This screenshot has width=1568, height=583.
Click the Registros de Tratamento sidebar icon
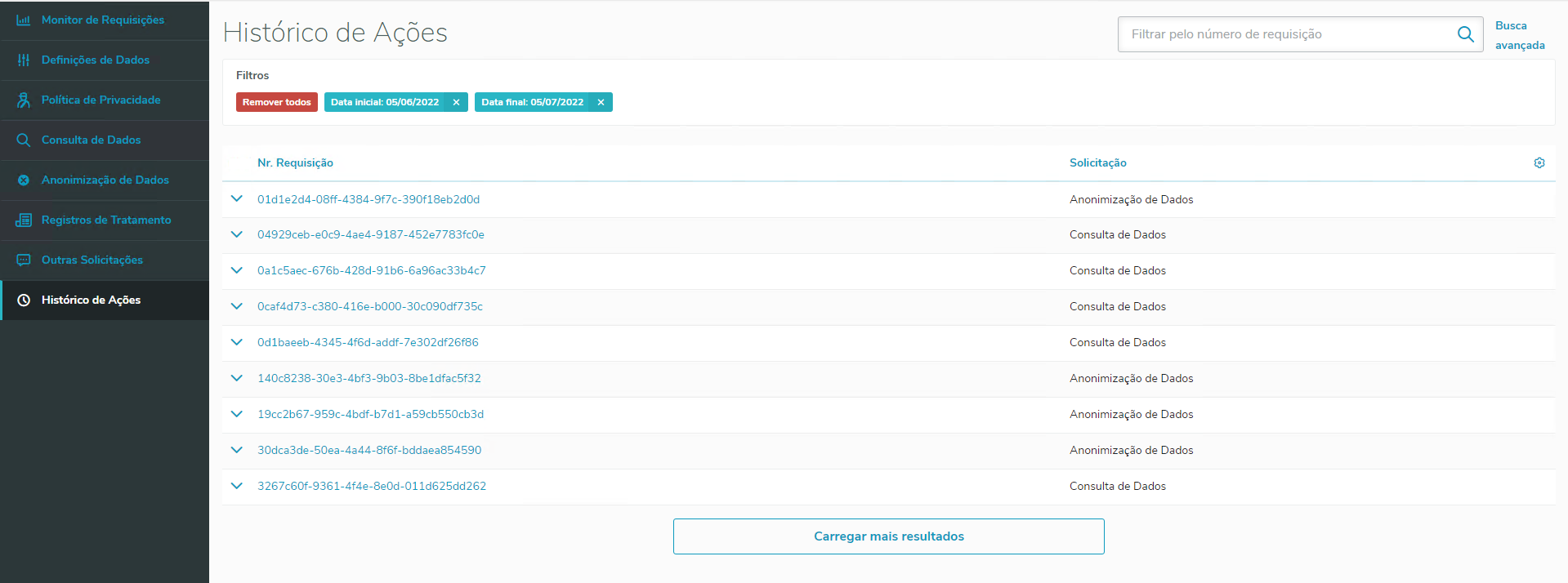coord(24,220)
